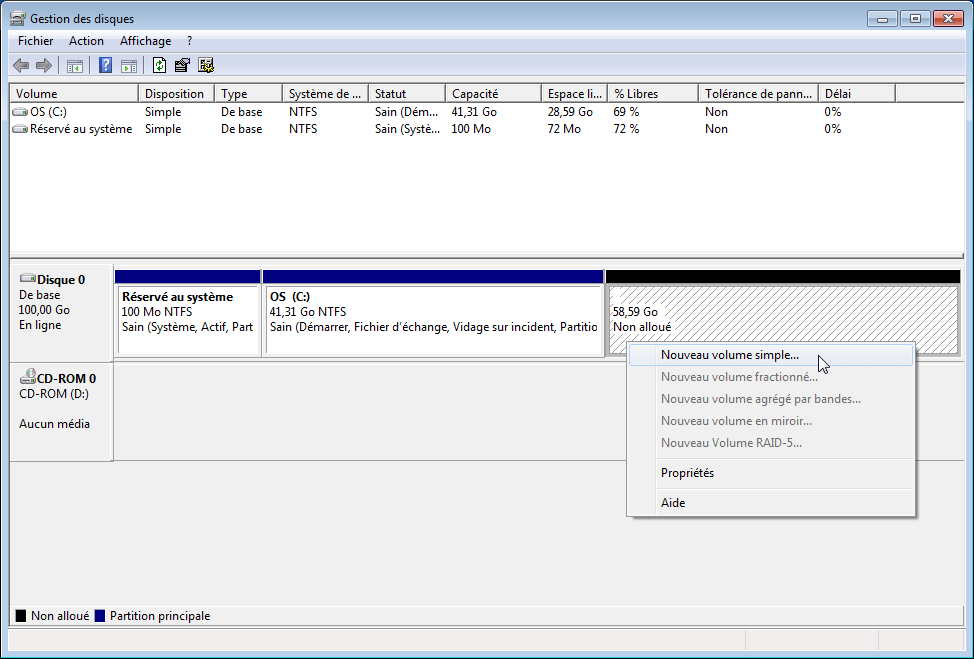Click the Gestion des disques title icon

18,19
